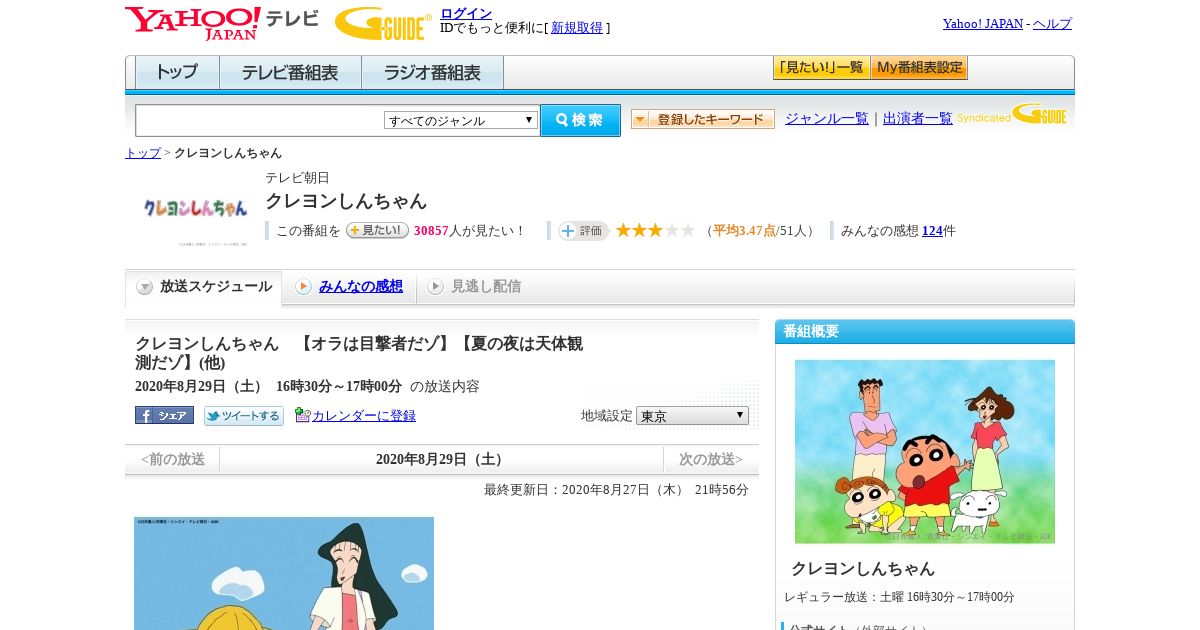Image resolution: width=1200 pixels, height=630 pixels.
Task: Click the Facebook シェア button
Action: pyautogui.click(x=164, y=415)
